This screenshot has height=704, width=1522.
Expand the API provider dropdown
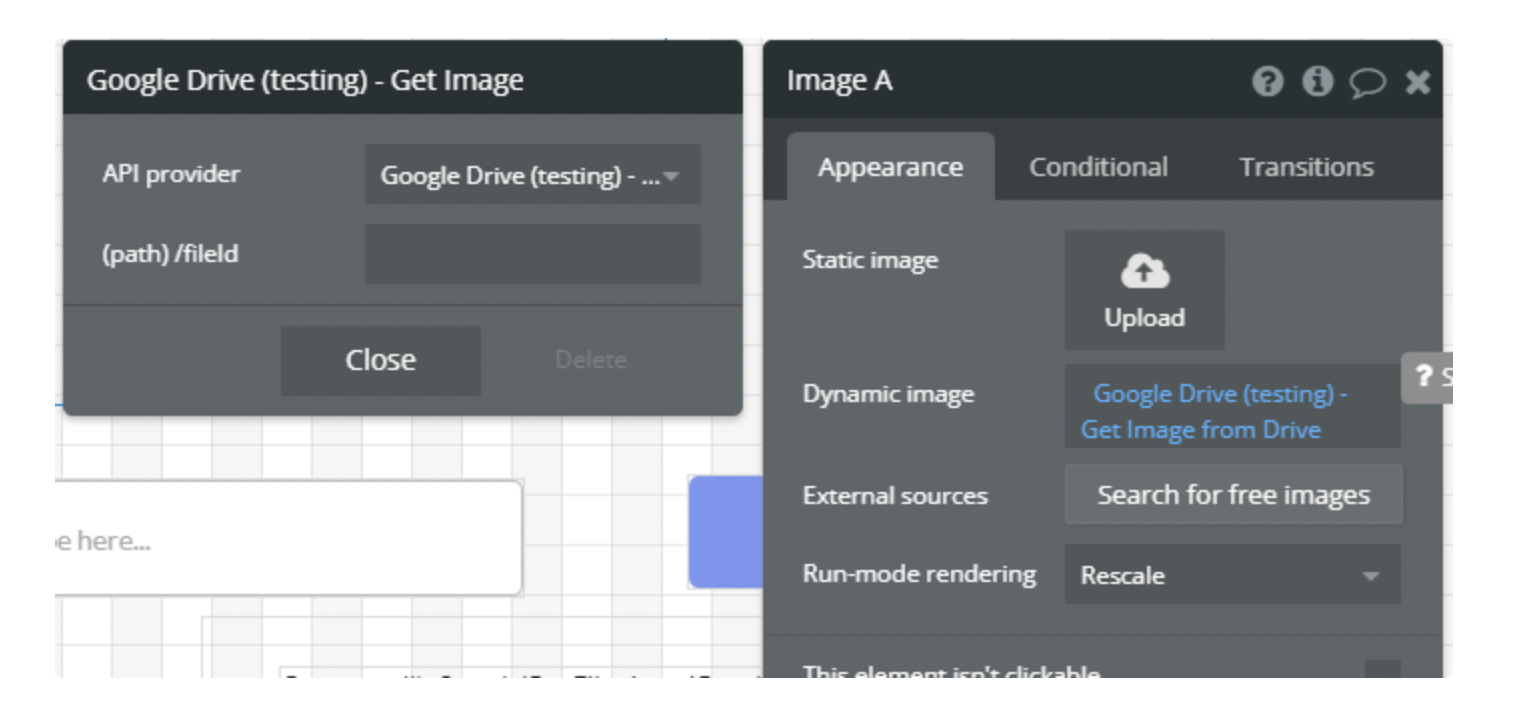tap(532, 175)
